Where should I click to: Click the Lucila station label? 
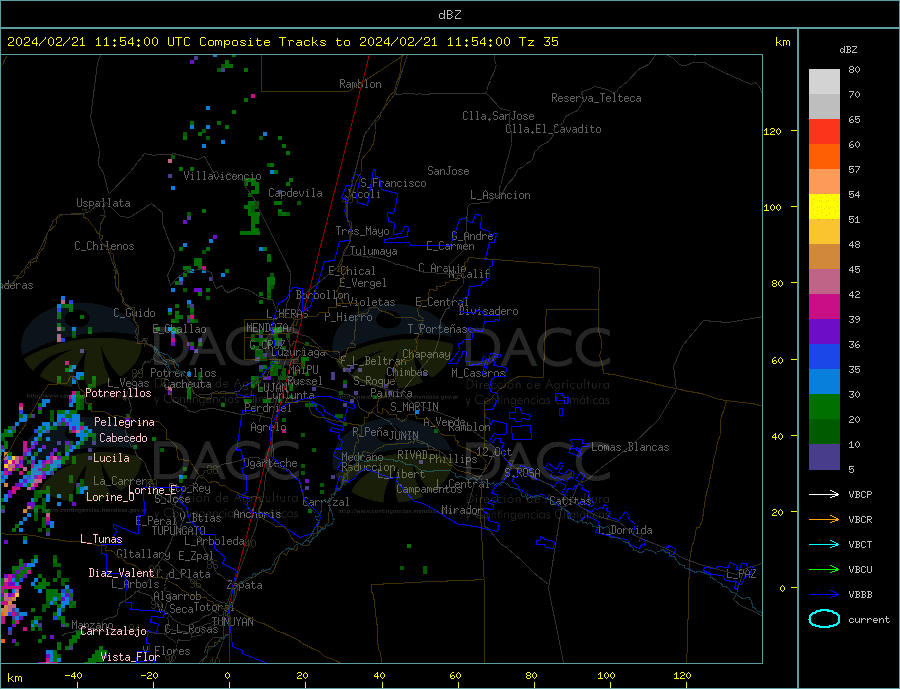(111, 458)
